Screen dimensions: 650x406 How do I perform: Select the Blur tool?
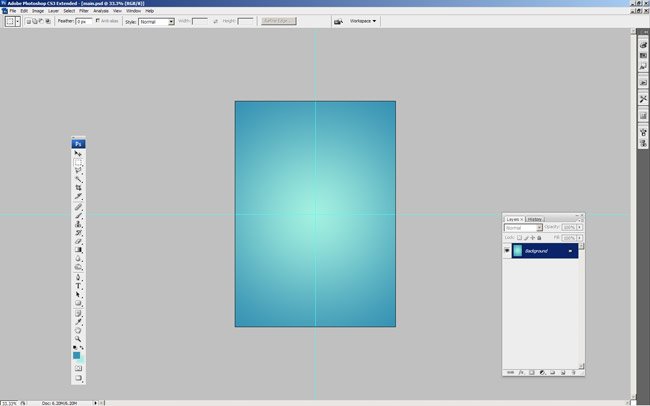pos(78,258)
